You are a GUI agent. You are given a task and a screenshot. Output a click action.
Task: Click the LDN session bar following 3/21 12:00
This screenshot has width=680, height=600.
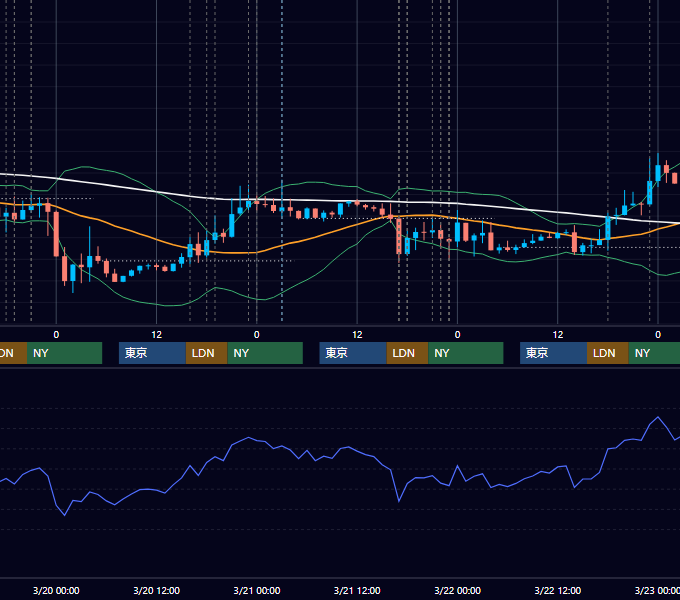coord(407,353)
